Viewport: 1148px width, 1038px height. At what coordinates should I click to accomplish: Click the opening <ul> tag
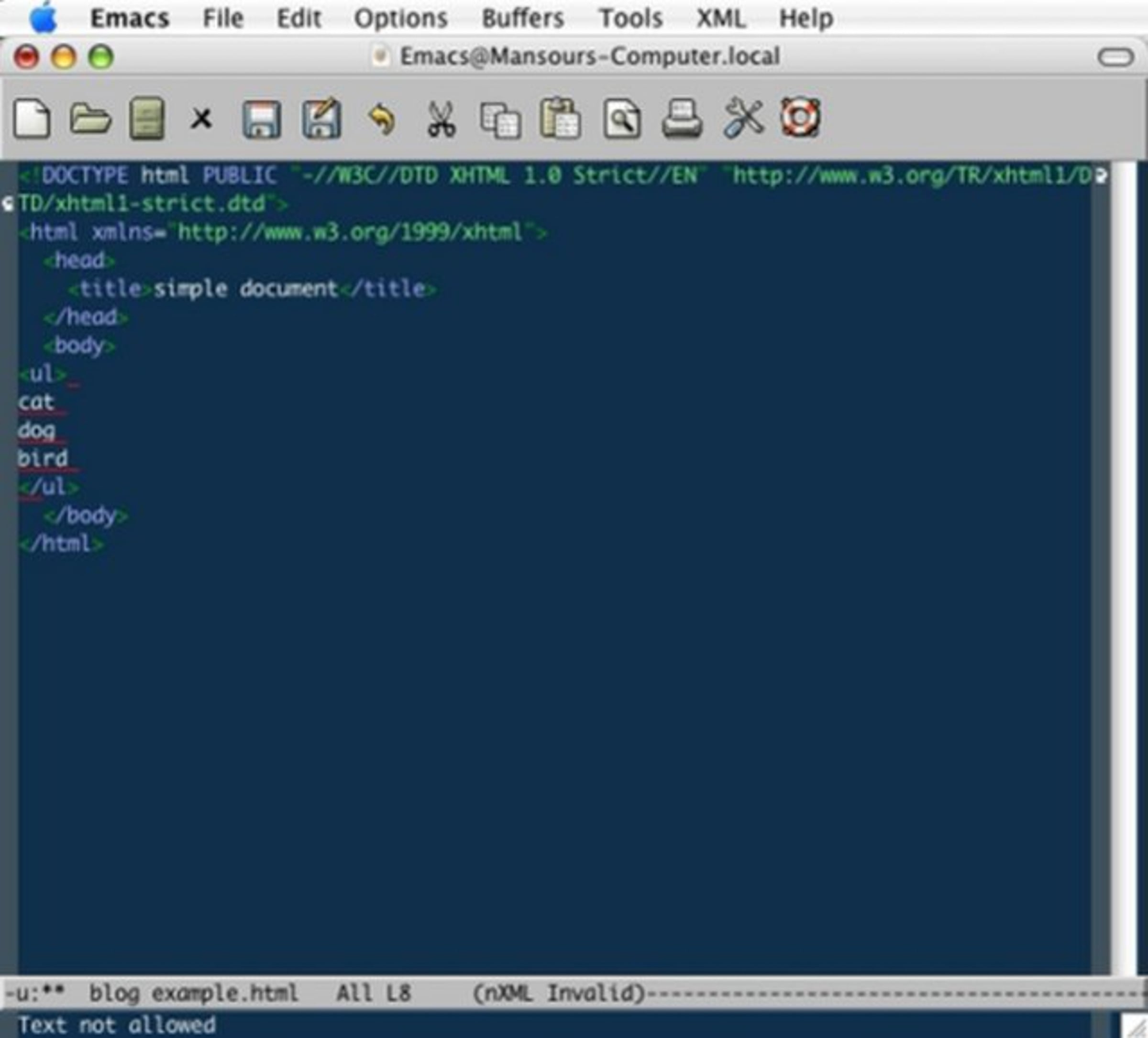[x=43, y=374]
